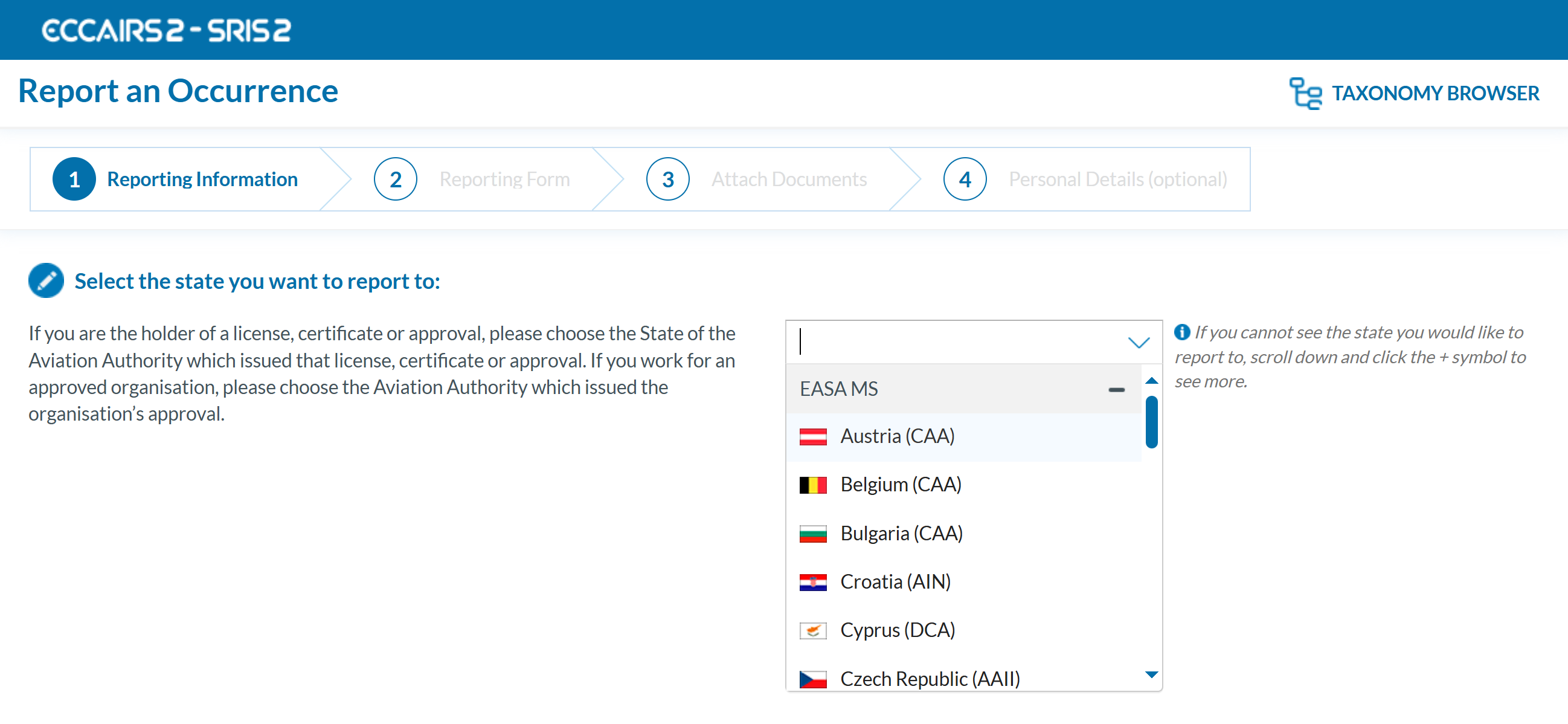Click the Cyprus flag icon

(812, 631)
